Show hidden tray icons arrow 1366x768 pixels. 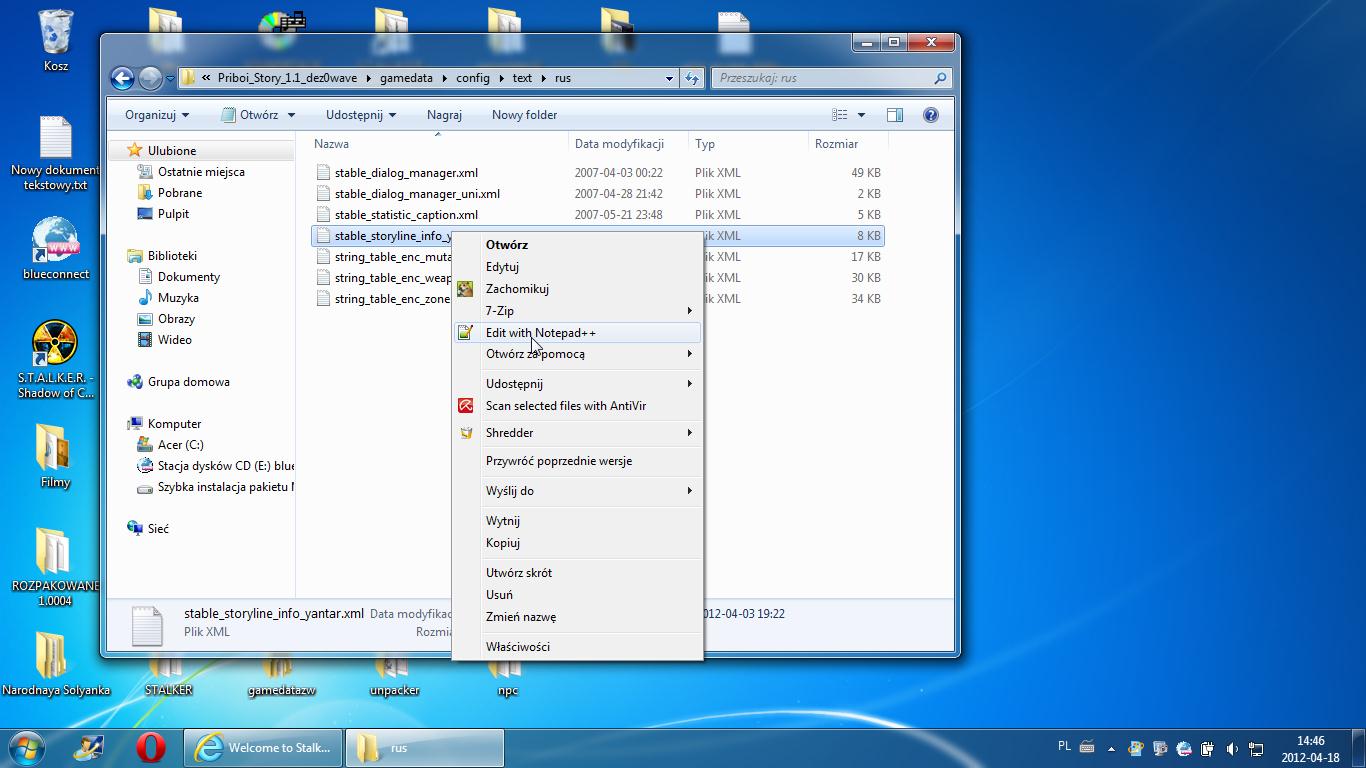click(x=1111, y=748)
